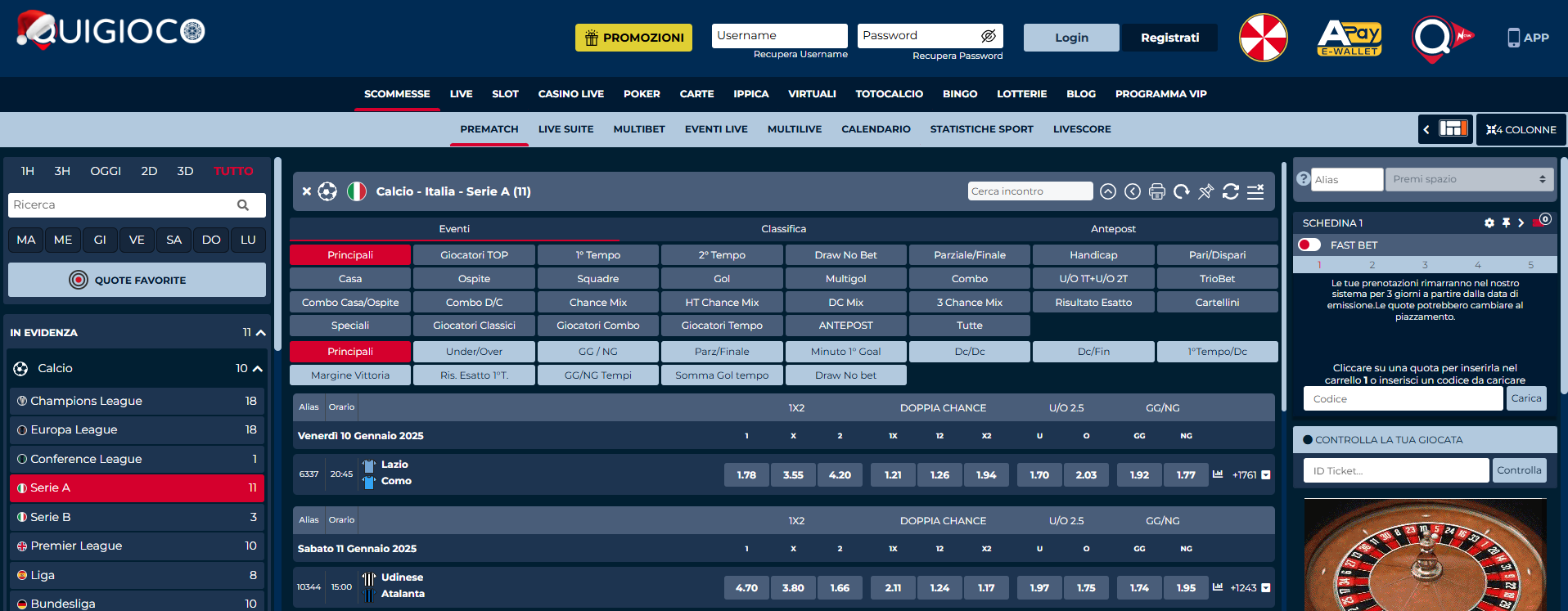Screen dimensions: 1568x611
Task: Click the clear-list icon in Serie A header
Action: tap(1255, 191)
